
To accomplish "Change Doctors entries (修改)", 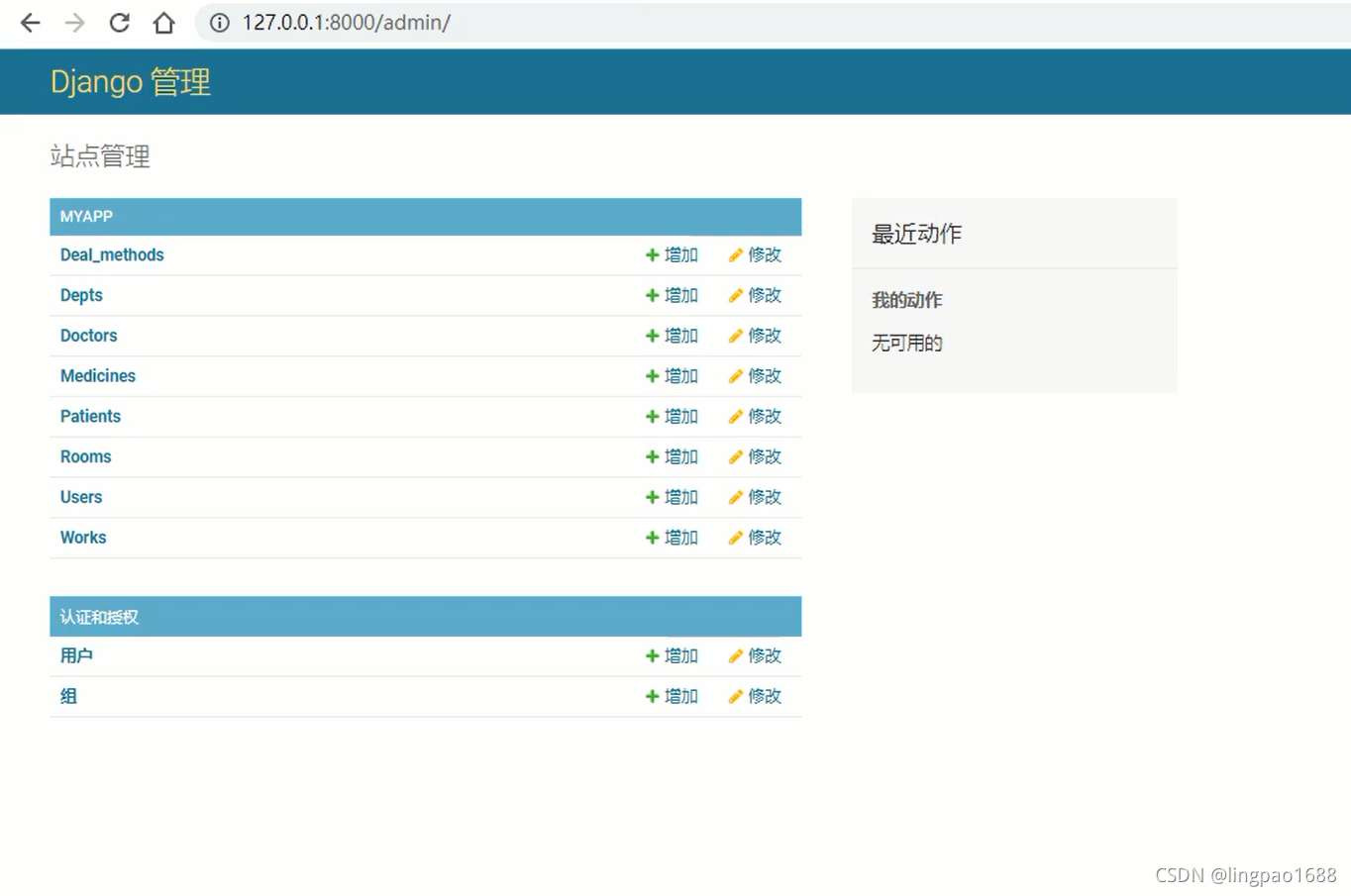I will [755, 336].
